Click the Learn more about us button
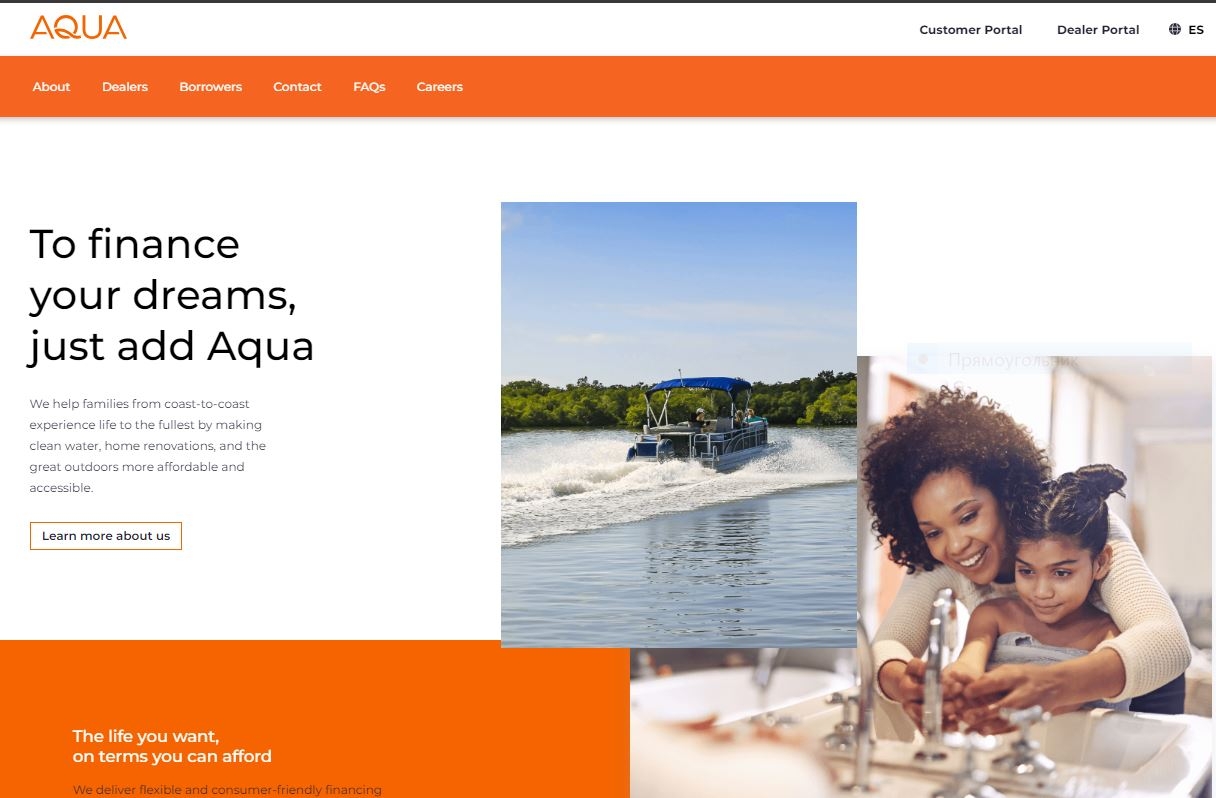 (x=106, y=536)
